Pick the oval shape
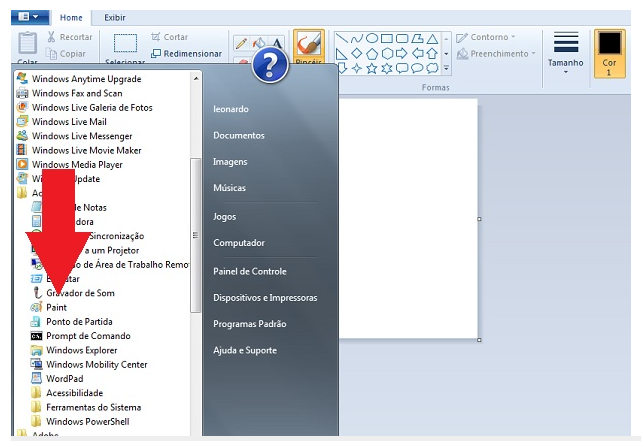Screen dimensions: 641x441 pos(372,38)
